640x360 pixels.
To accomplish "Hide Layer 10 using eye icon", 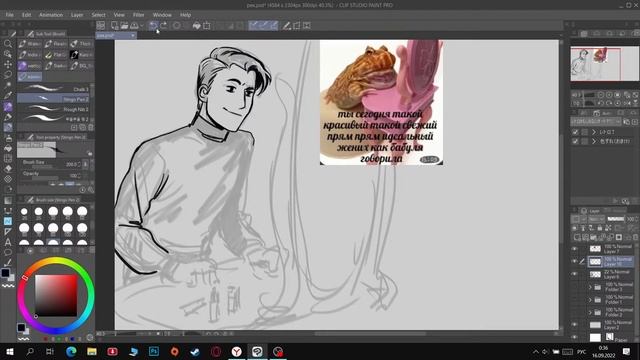I will tap(575, 262).
